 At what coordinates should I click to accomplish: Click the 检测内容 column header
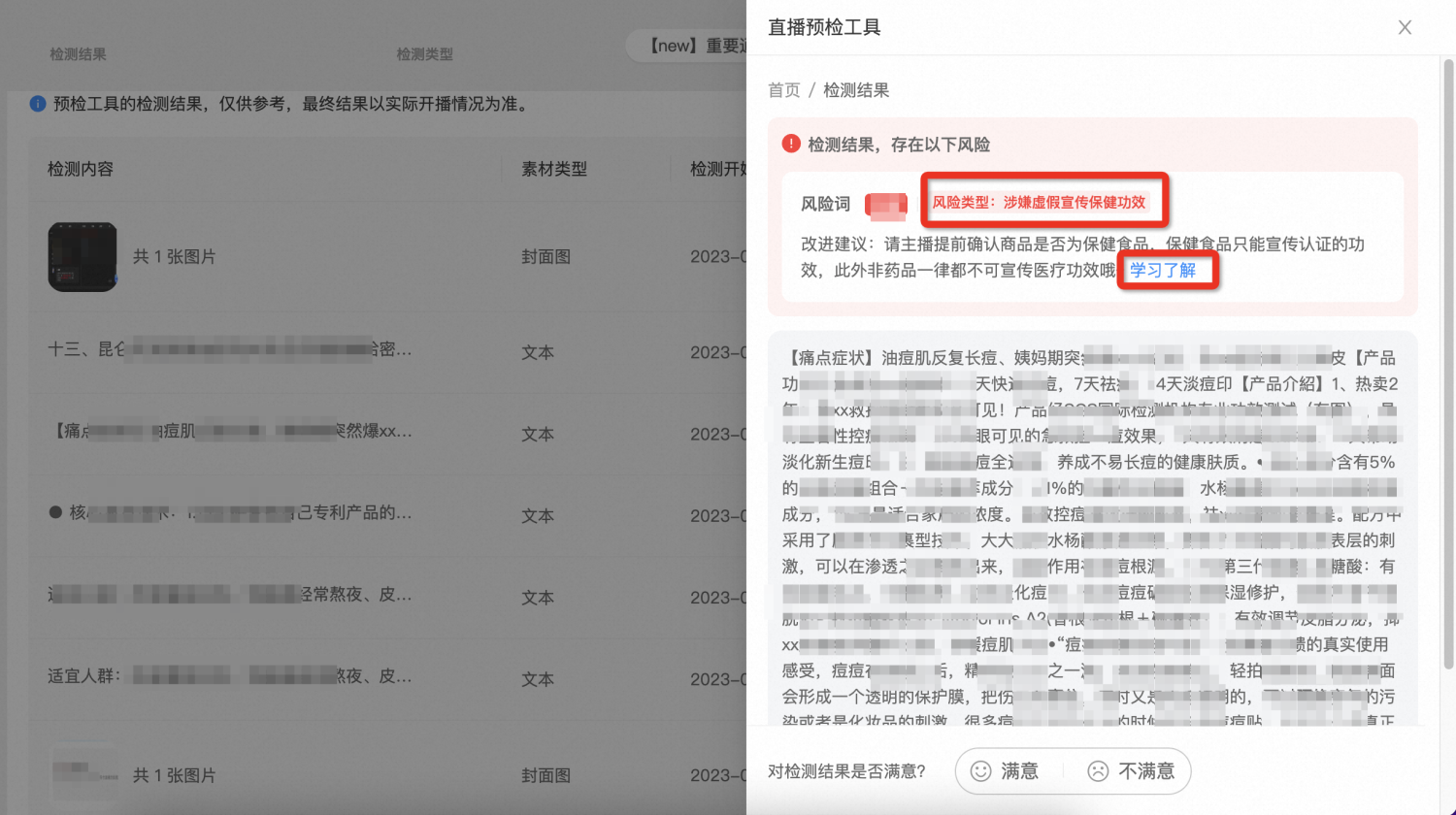point(81,169)
